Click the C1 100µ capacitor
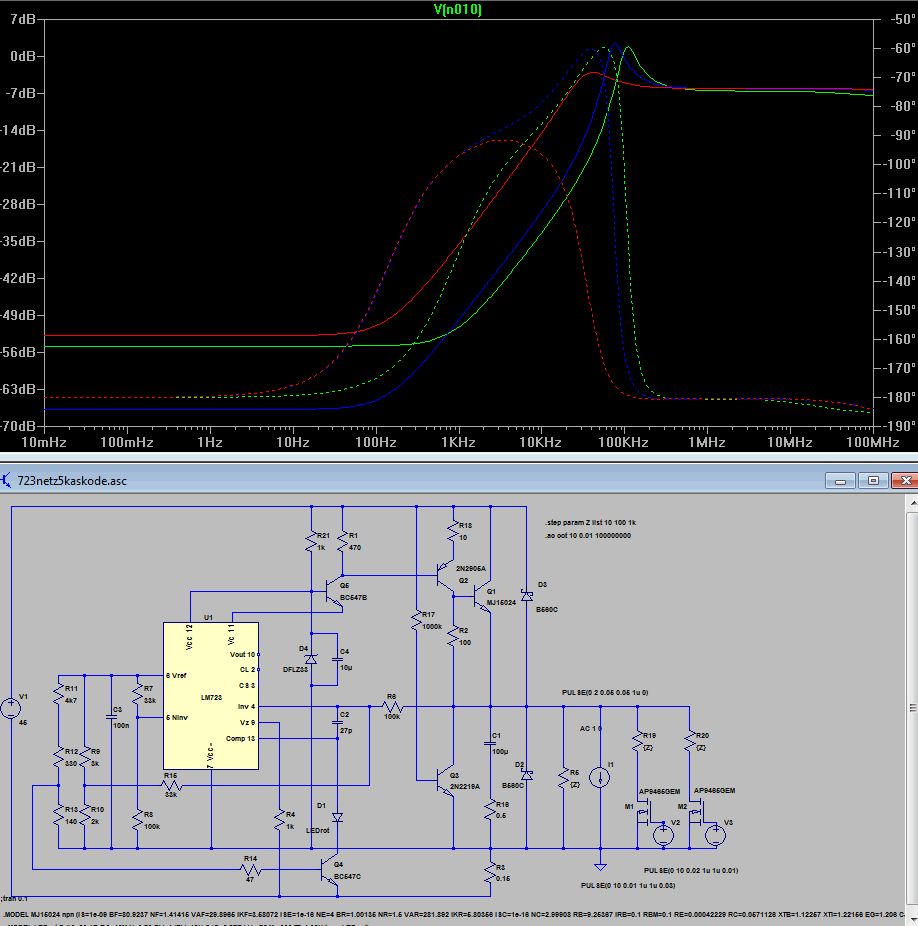918x926 pixels. coord(490,744)
